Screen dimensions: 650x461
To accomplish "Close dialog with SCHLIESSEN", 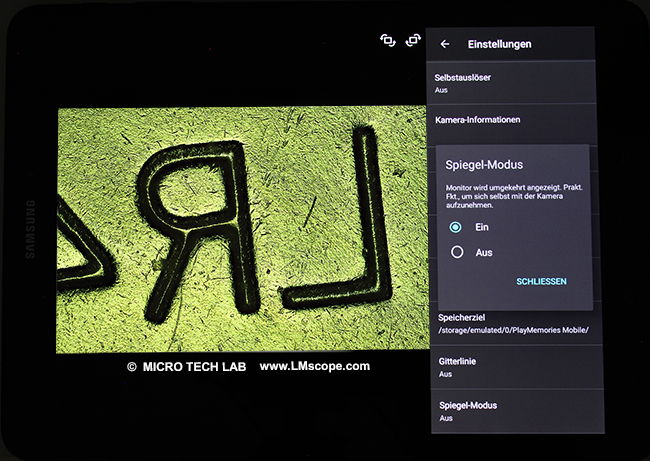I will point(541,281).
